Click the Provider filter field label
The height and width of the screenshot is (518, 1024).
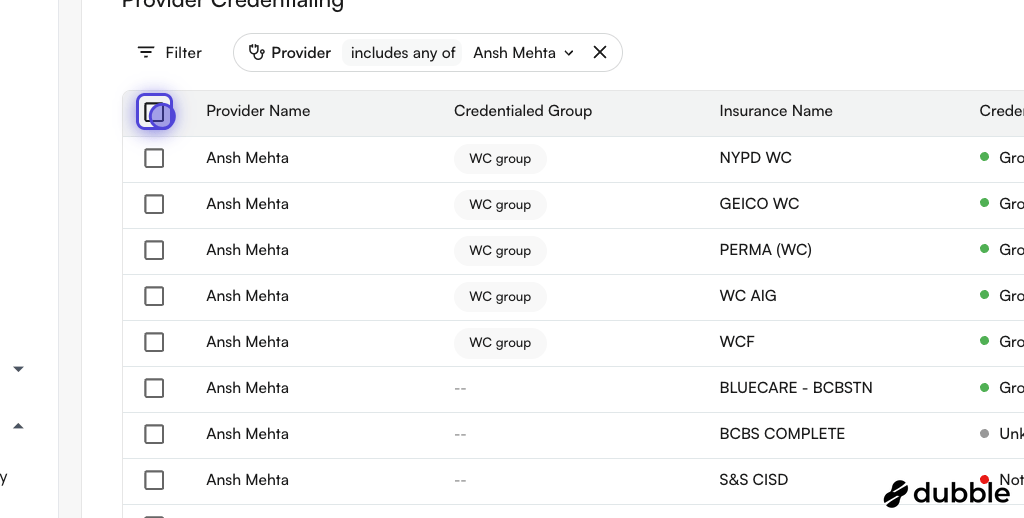pos(301,53)
